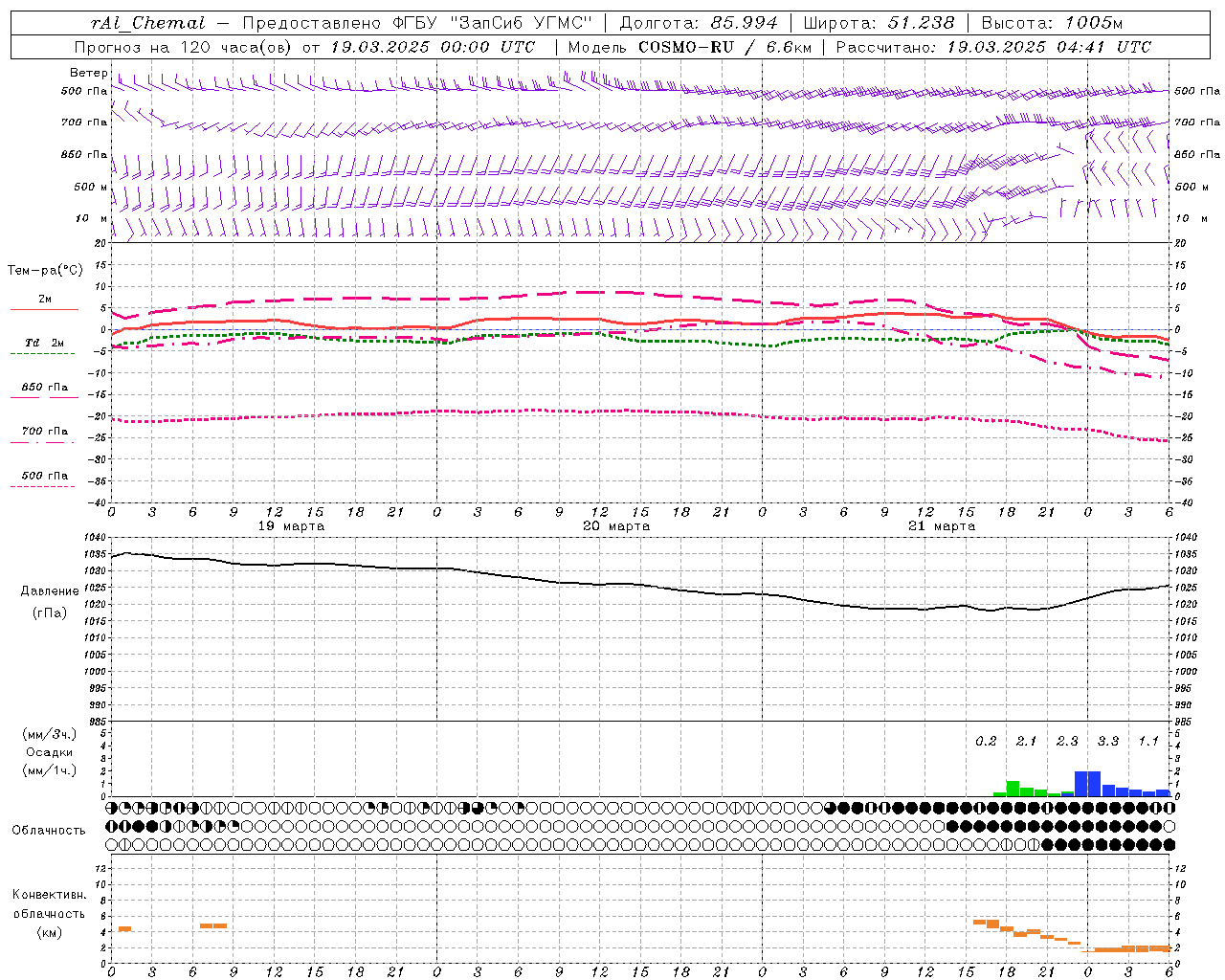Click the Осадки panel label
The image size is (1225, 980).
(49, 752)
